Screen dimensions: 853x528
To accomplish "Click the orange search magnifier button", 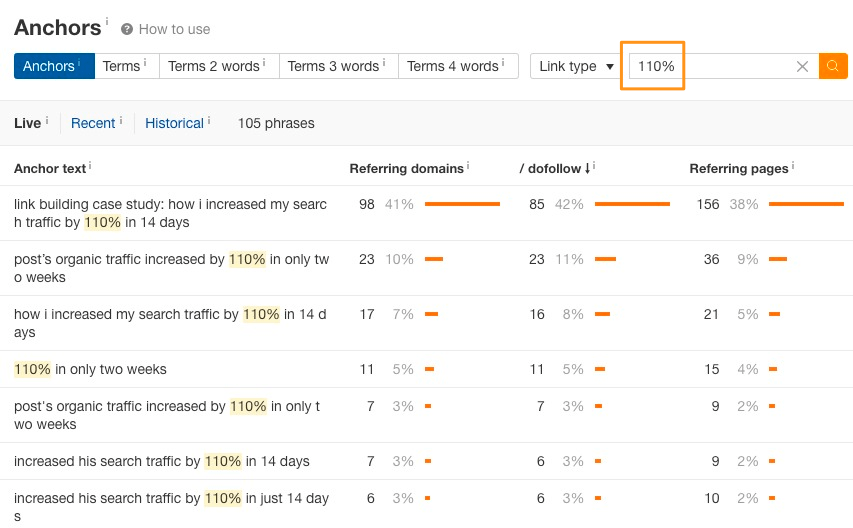I will [833, 66].
